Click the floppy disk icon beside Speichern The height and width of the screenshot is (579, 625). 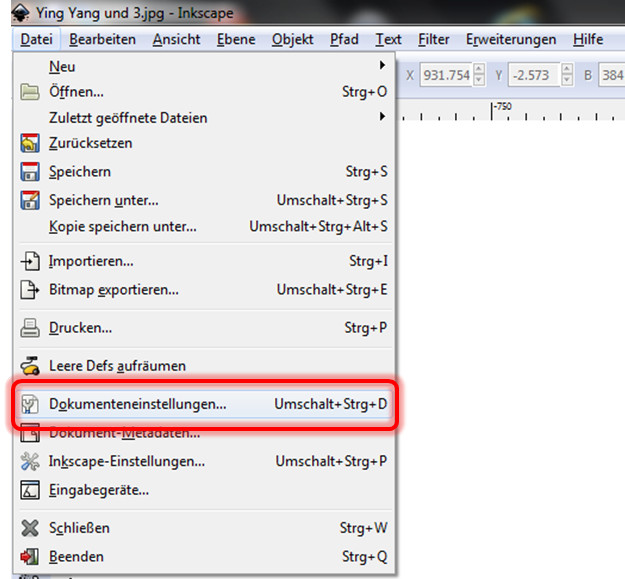(30, 172)
